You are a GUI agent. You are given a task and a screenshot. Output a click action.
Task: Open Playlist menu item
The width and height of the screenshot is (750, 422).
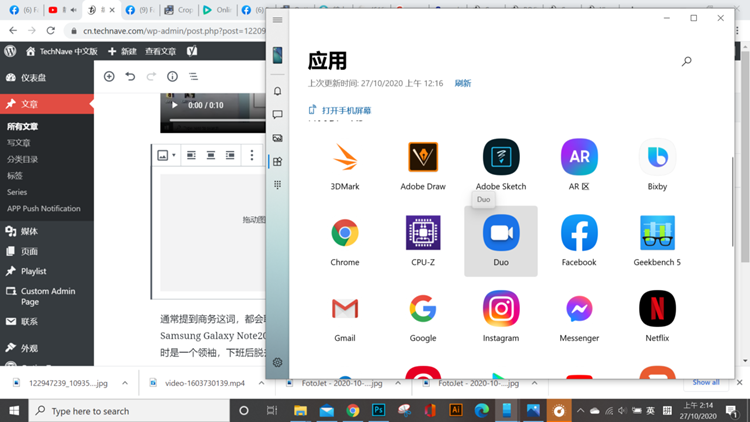tap(47, 271)
